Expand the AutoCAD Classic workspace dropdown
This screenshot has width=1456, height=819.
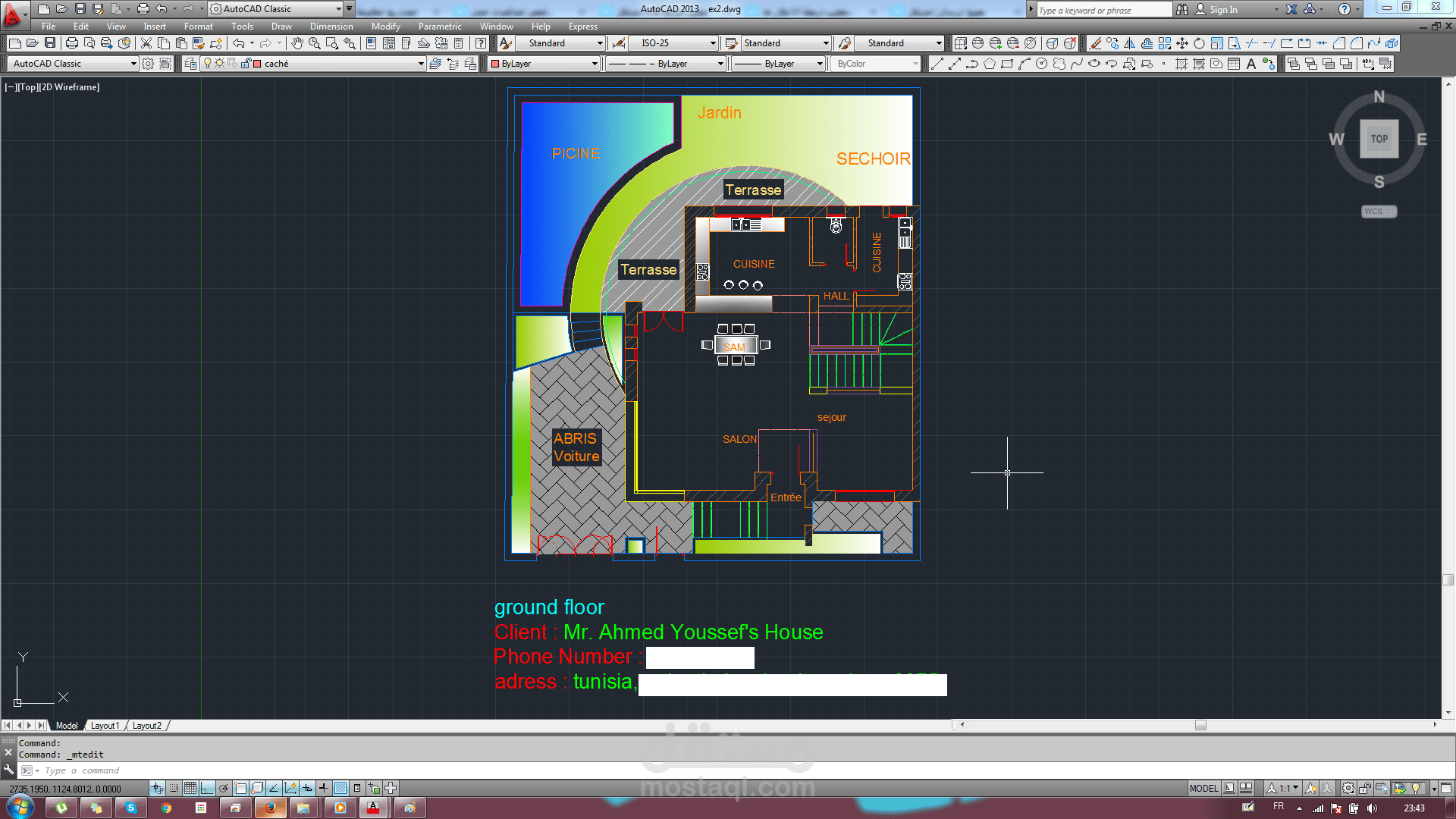point(133,64)
